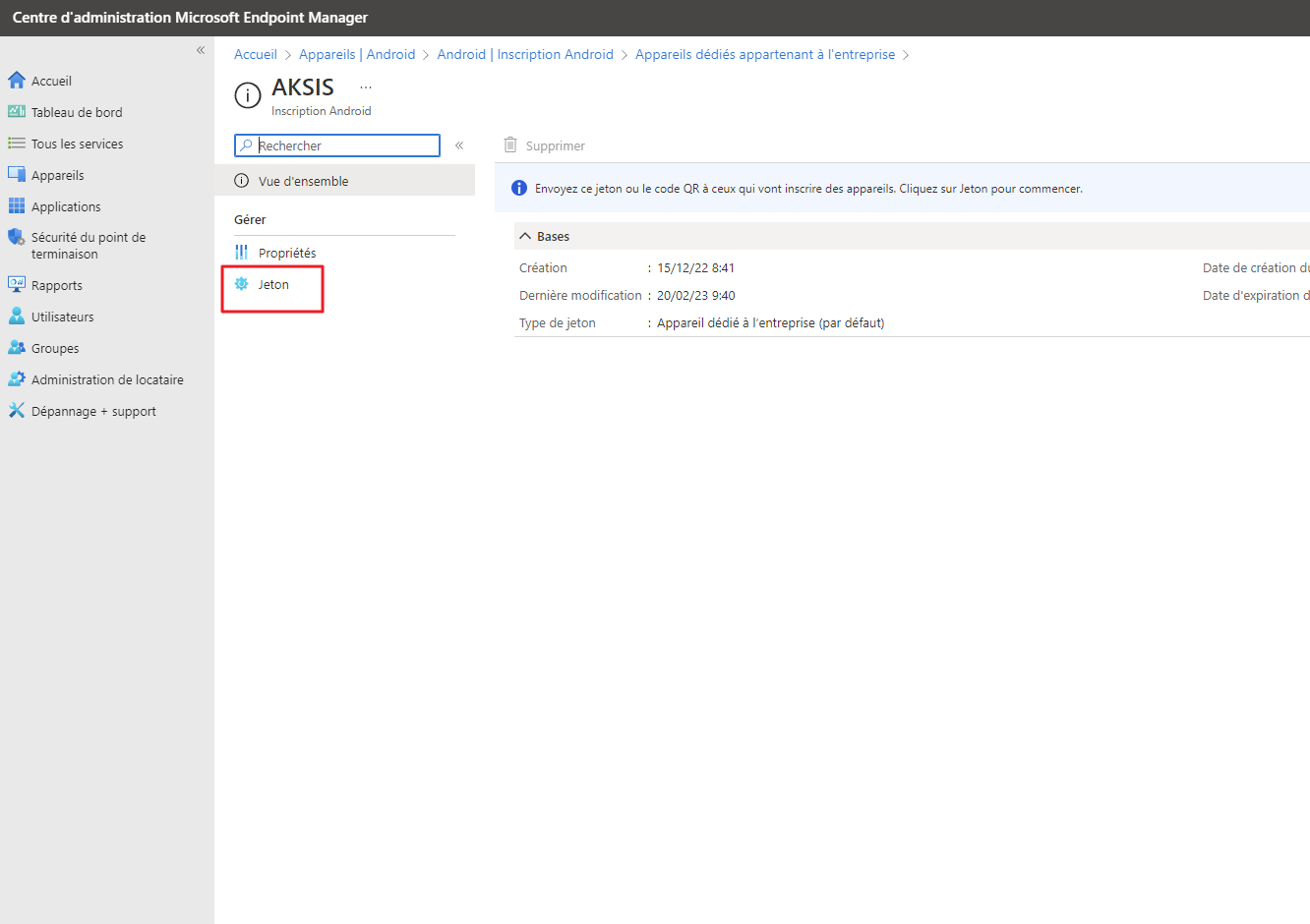
Task: Click the Groupes people icon
Action: pyautogui.click(x=17, y=347)
